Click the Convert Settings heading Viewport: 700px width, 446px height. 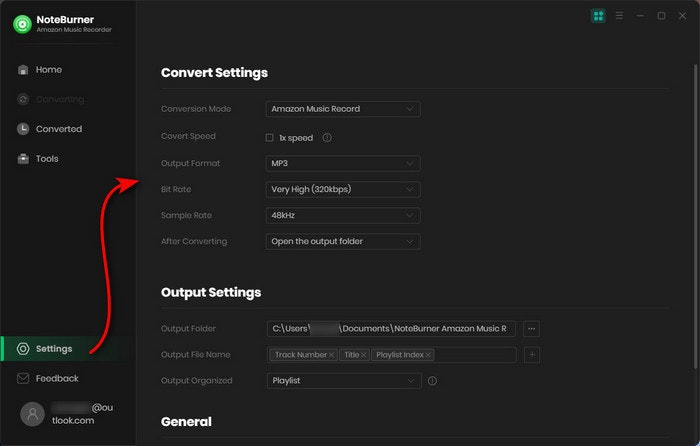click(x=214, y=73)
